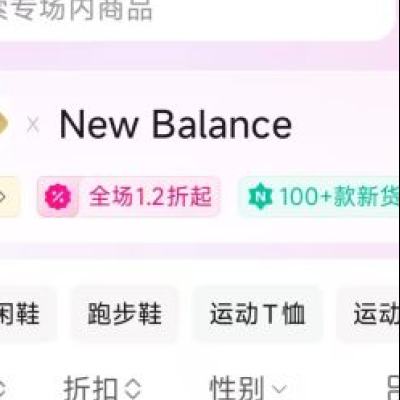This screenshot has width=400, height=400.
Task: Tap the New Balance brand title
Action: click(x=176, y=125)
